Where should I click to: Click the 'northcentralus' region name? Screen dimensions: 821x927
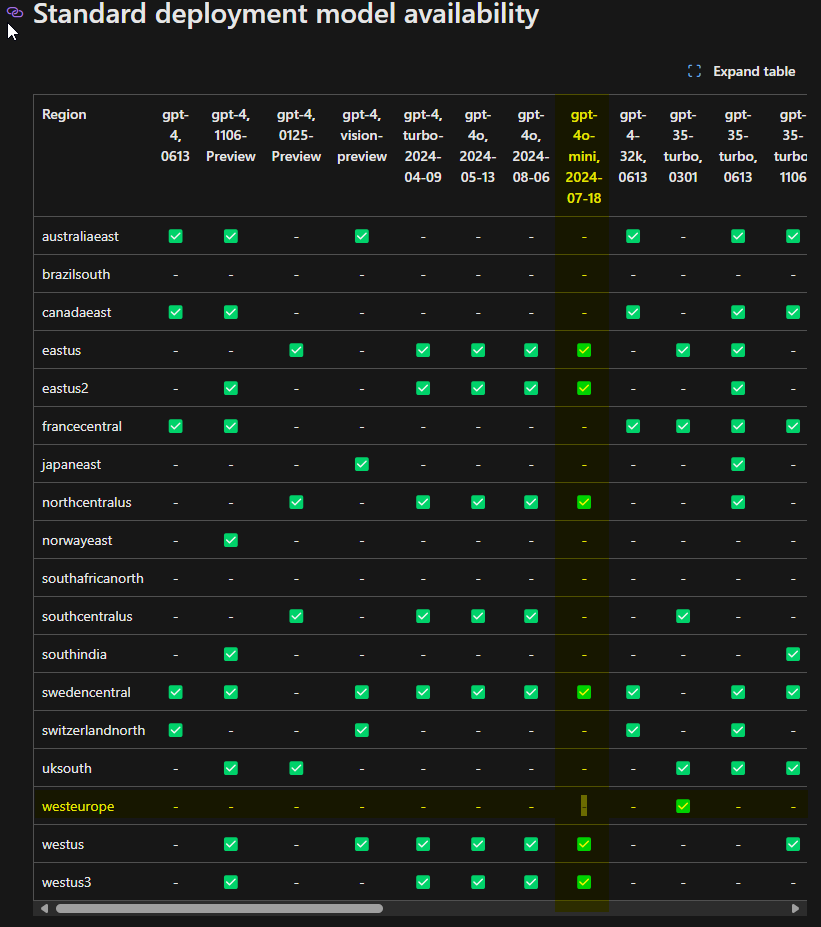86,503
